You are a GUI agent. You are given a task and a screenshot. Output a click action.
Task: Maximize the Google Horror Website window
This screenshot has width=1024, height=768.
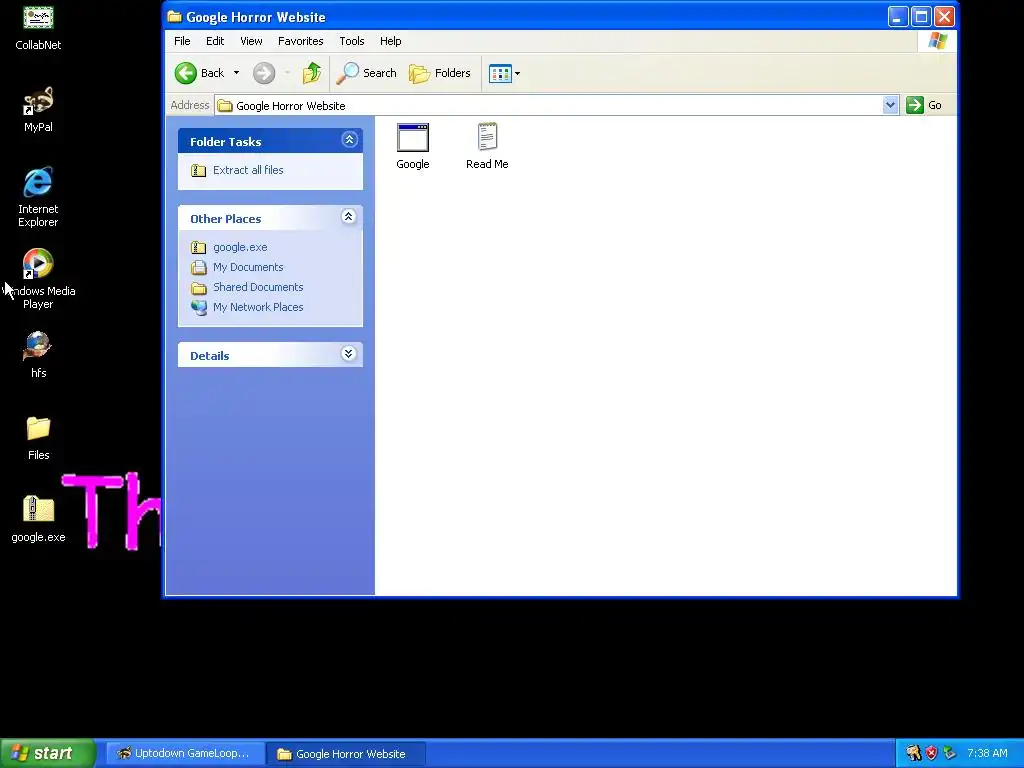coord(921,17)
